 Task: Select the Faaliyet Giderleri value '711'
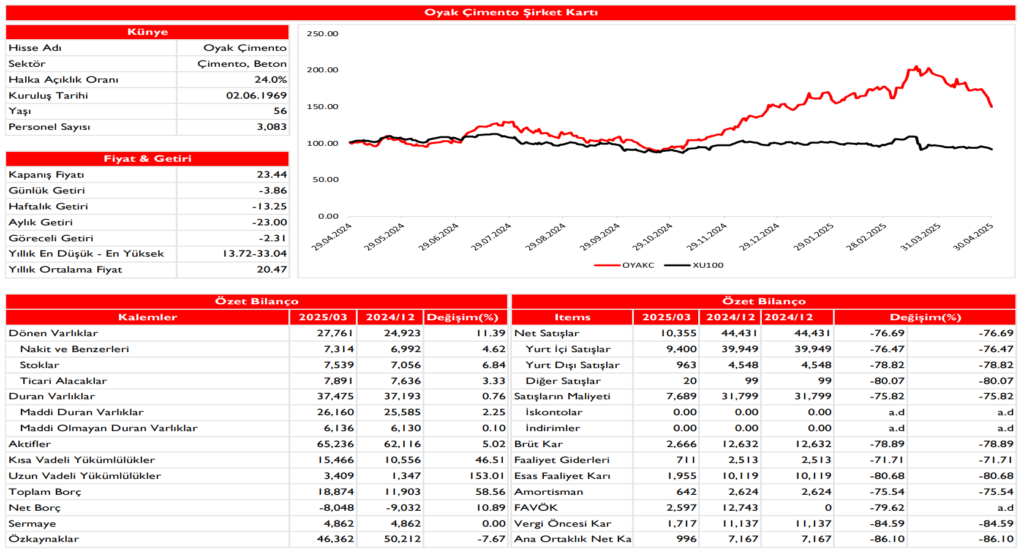click(688, 460)
